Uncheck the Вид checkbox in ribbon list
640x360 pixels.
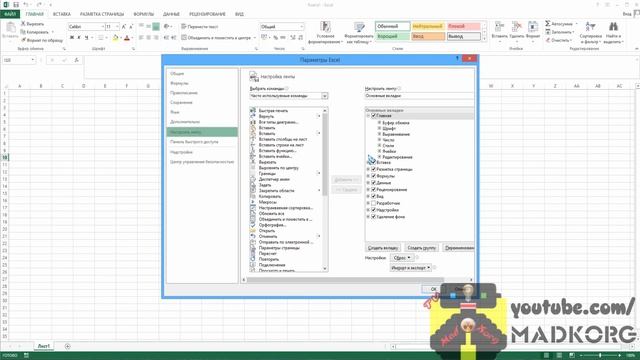point(373,196)
